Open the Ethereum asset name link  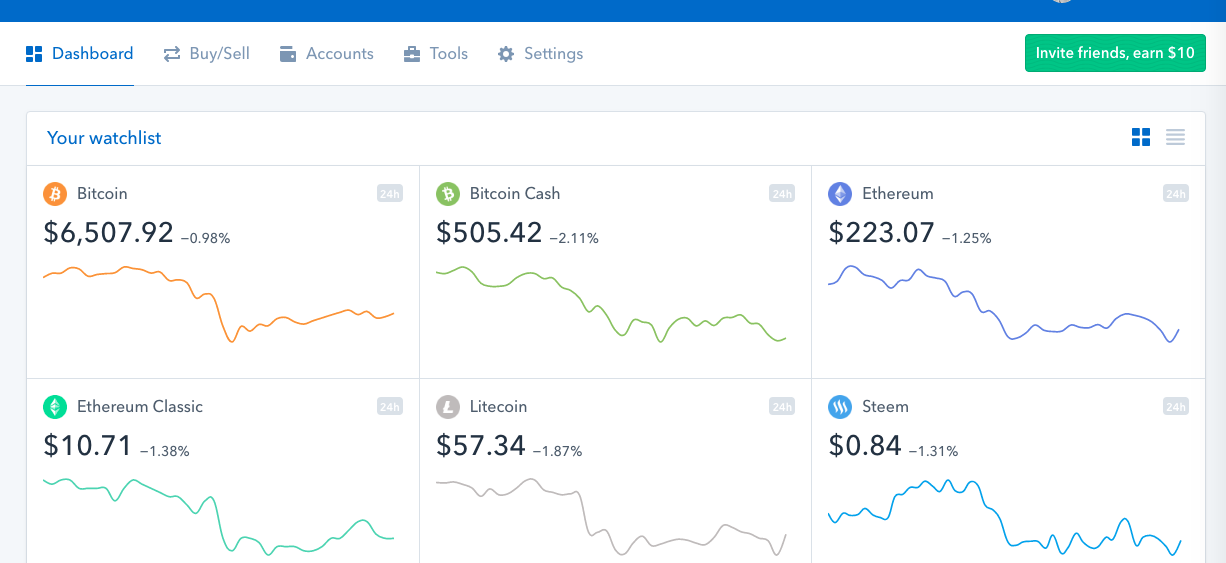pos(898,194)
